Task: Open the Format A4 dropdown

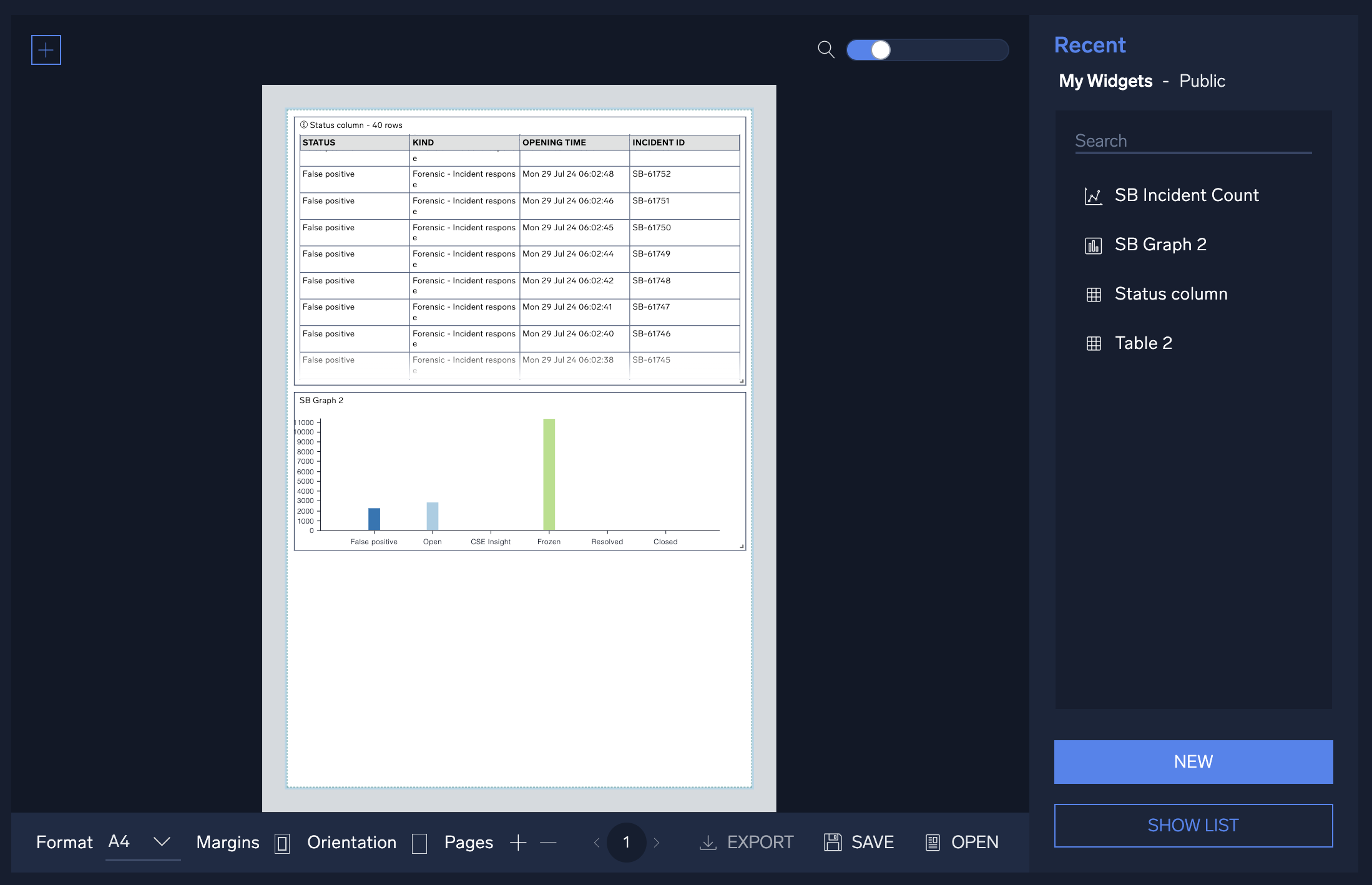Action: click(142, 842)
